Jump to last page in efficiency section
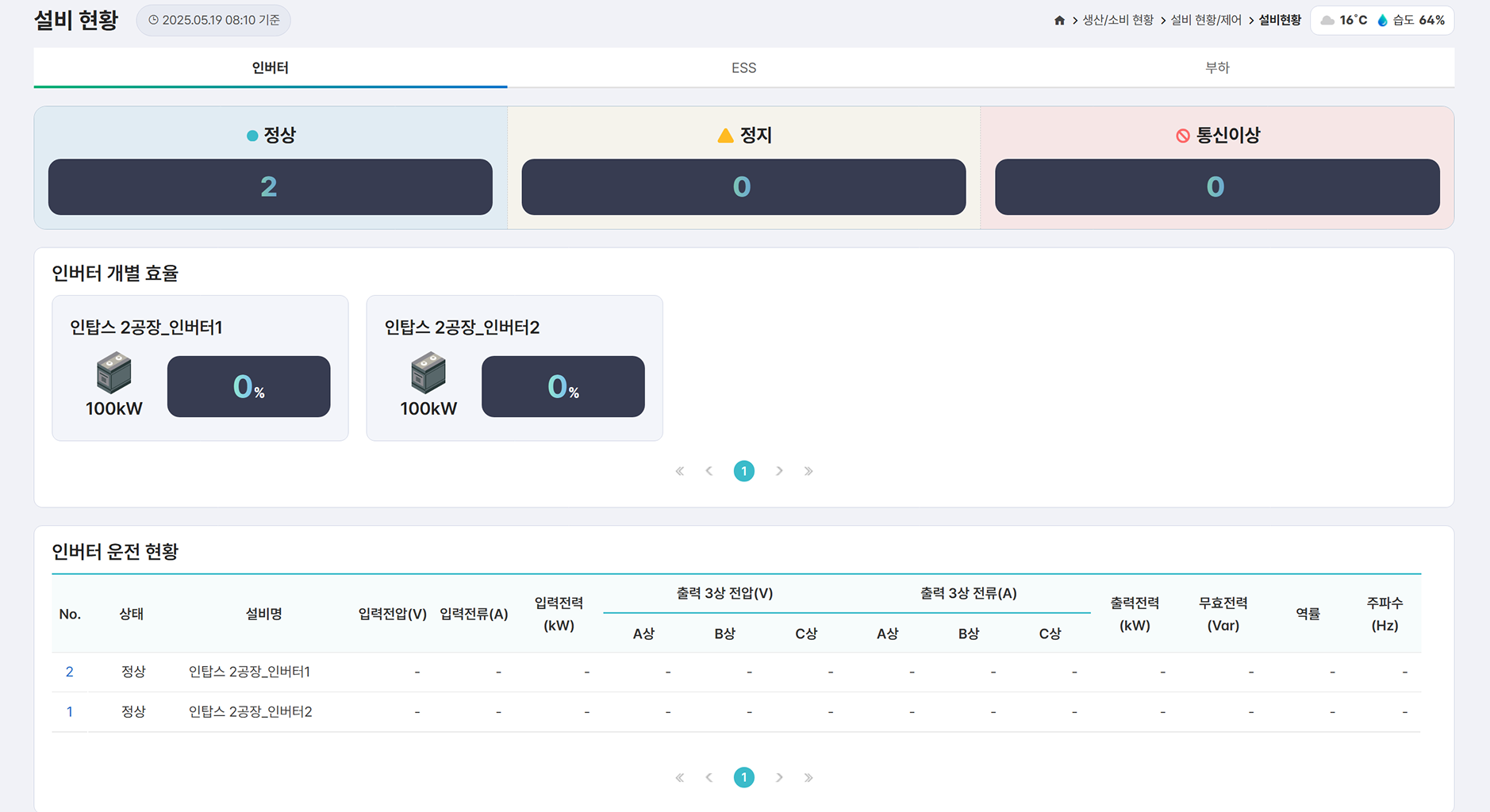1490x812 pixels. (808, 471)
